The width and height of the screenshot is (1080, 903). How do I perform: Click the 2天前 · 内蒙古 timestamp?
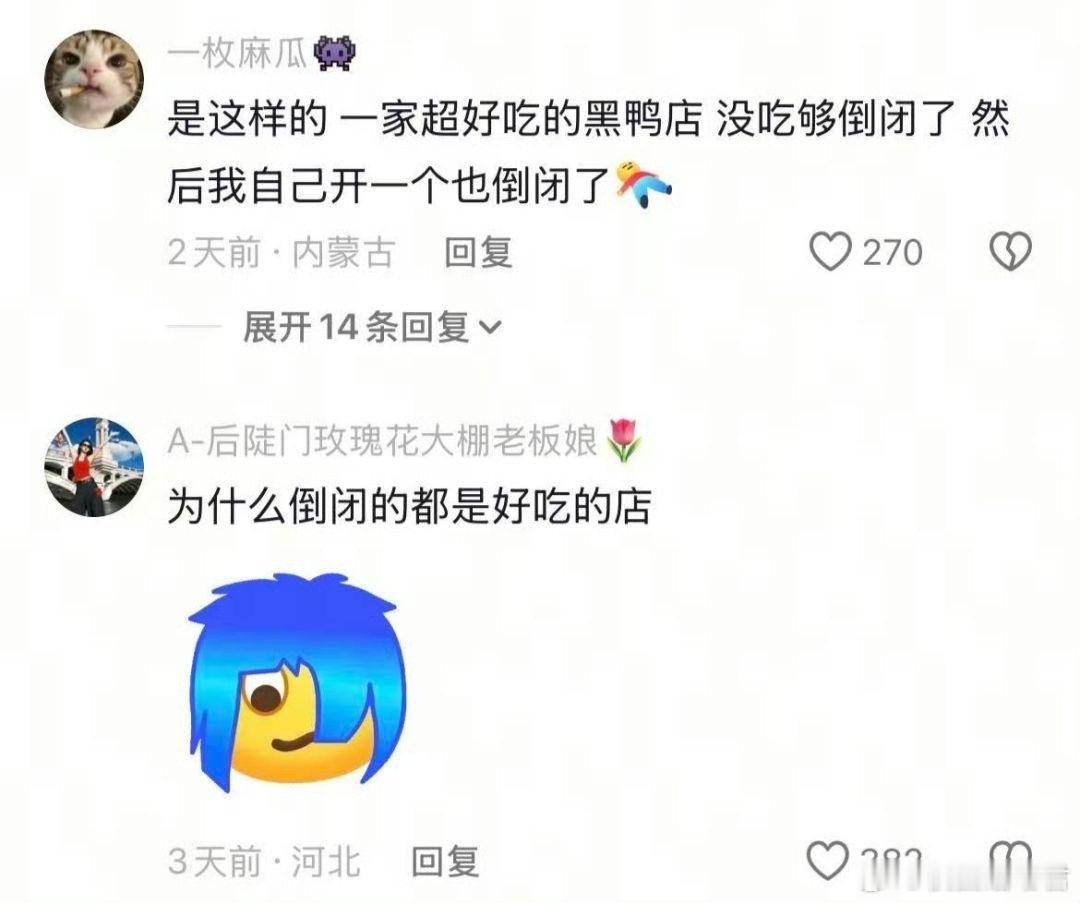coord(282,252)
